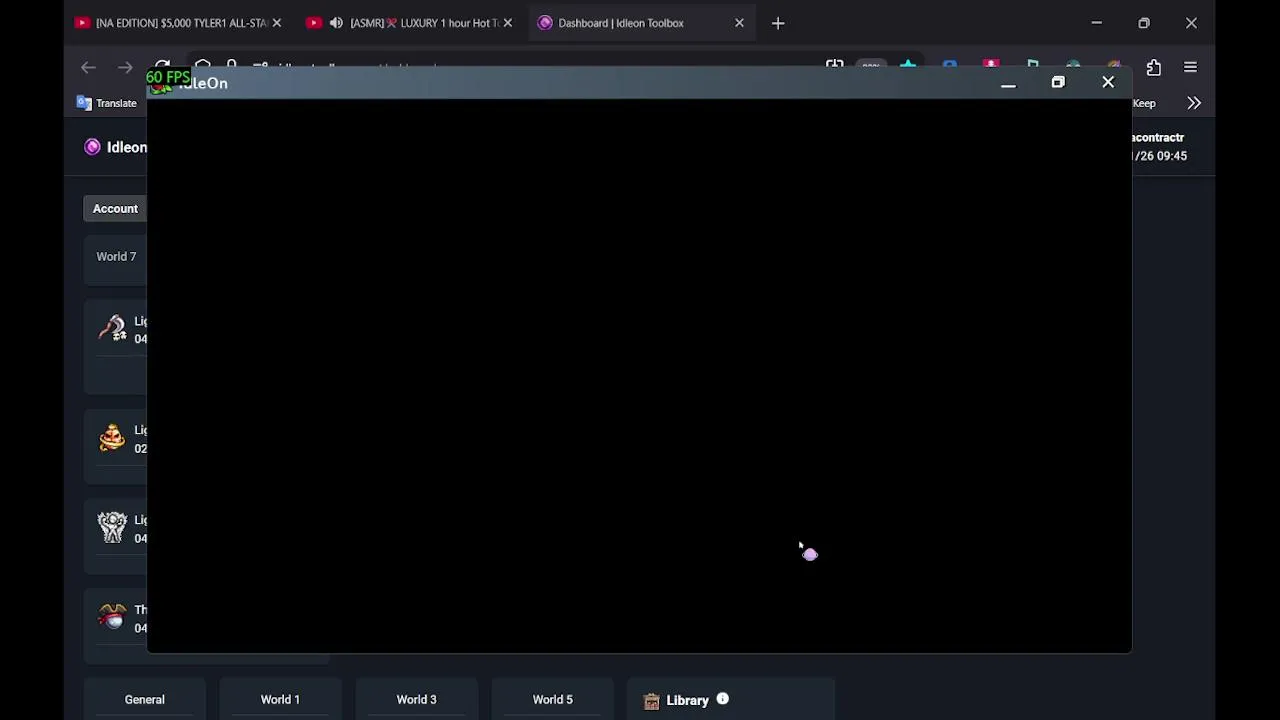Switch to the TYLER1 ALL-STAR YouTube tab
1280x720 pixels.
tap(170, 23)
